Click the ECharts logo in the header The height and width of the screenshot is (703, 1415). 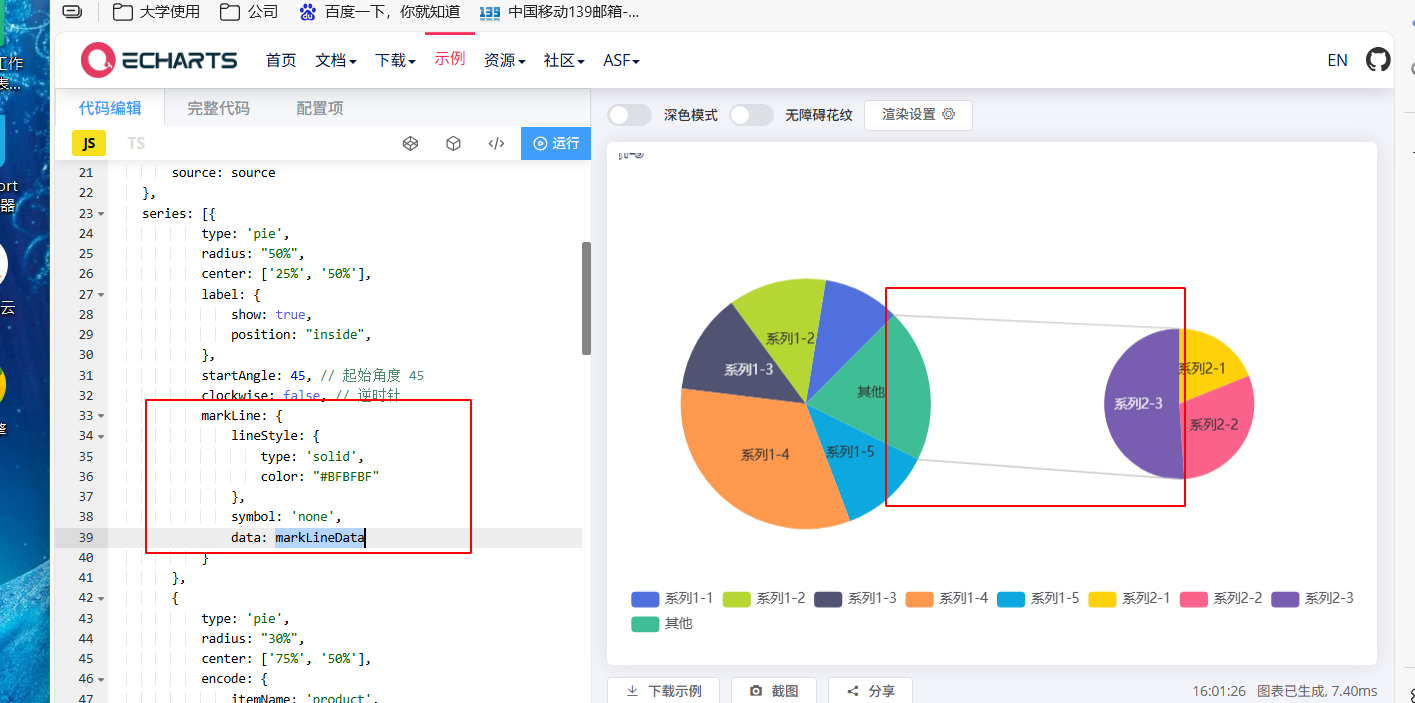point(160,60)
